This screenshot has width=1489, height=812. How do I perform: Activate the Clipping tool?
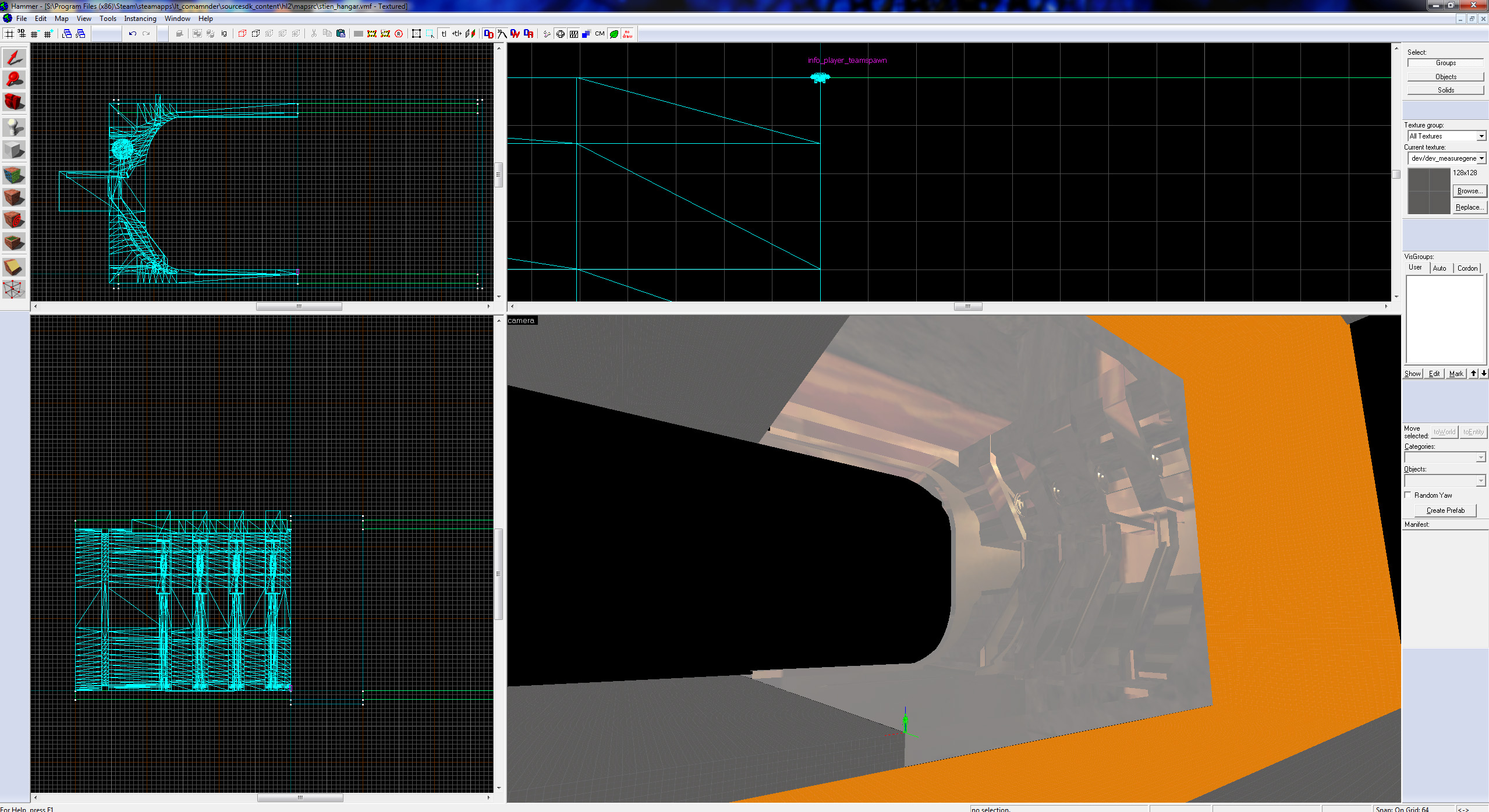pyautogui.click(x=14, y=267)
